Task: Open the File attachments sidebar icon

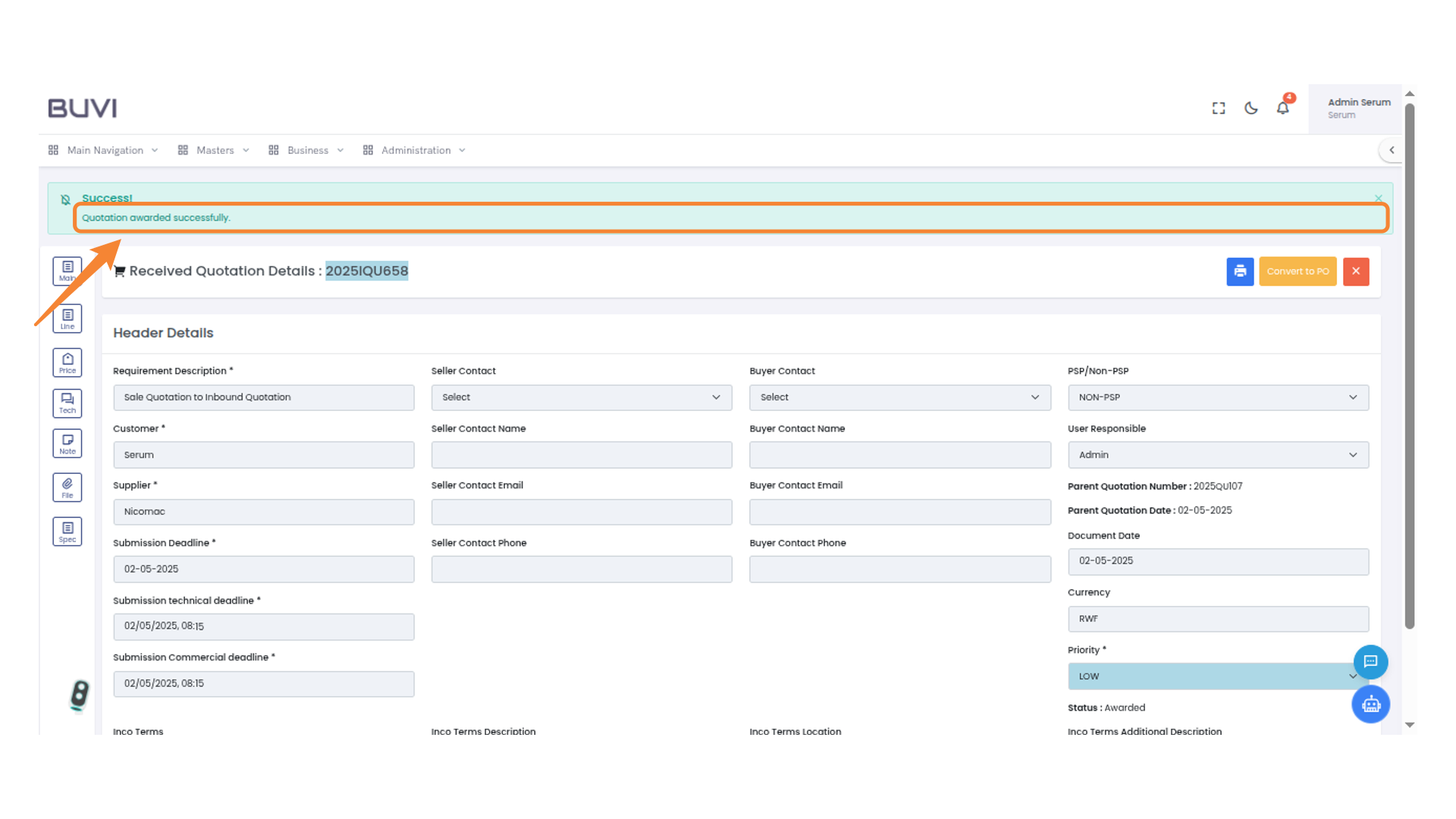Action: (67, 488)
